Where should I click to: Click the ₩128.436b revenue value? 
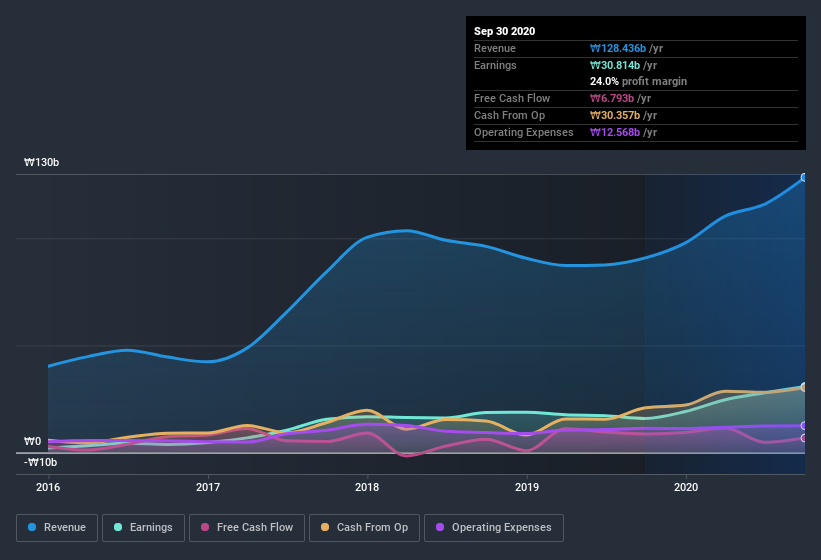618,48
